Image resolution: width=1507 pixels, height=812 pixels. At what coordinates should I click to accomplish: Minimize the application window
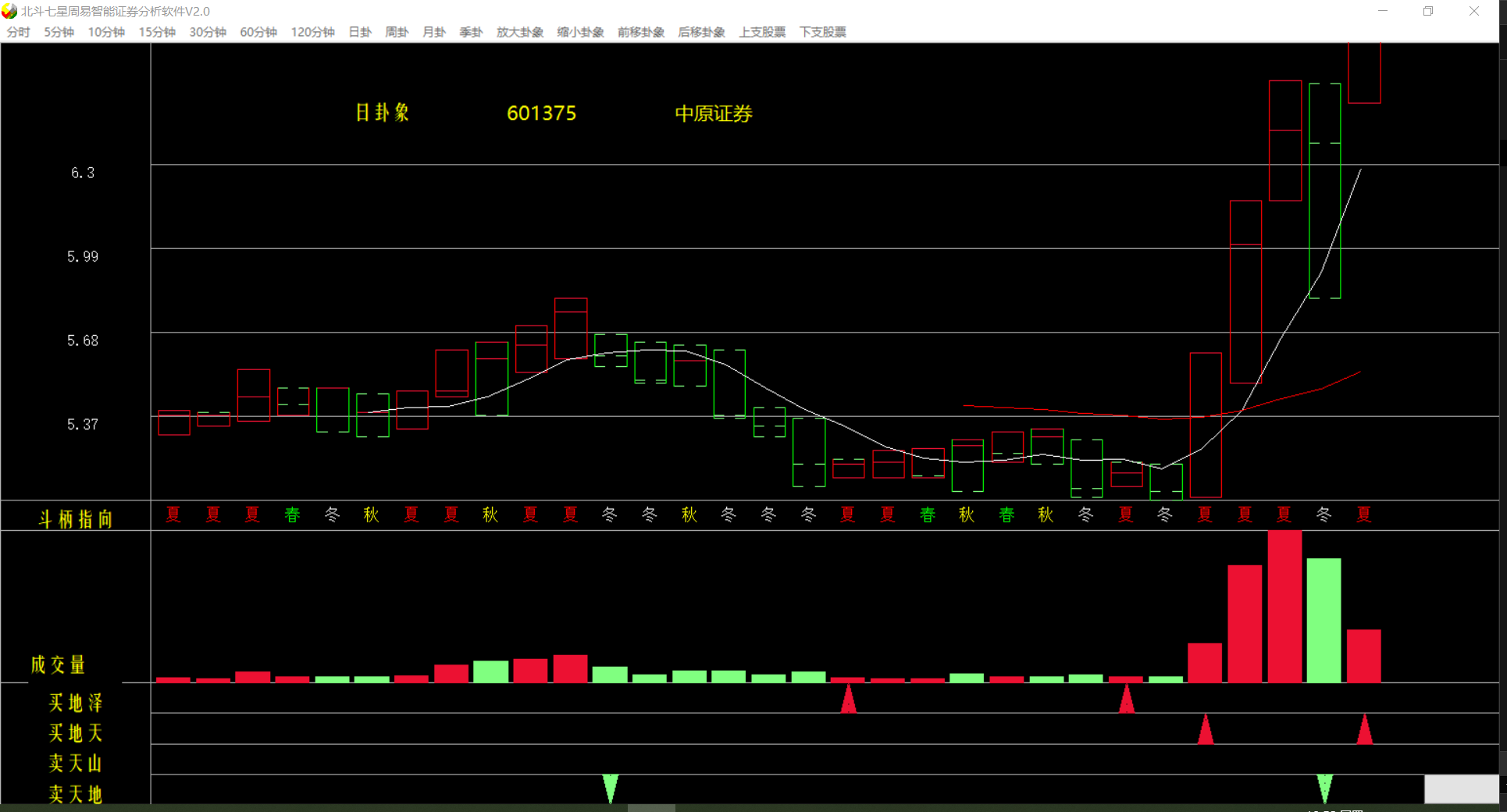(1383, 11)
